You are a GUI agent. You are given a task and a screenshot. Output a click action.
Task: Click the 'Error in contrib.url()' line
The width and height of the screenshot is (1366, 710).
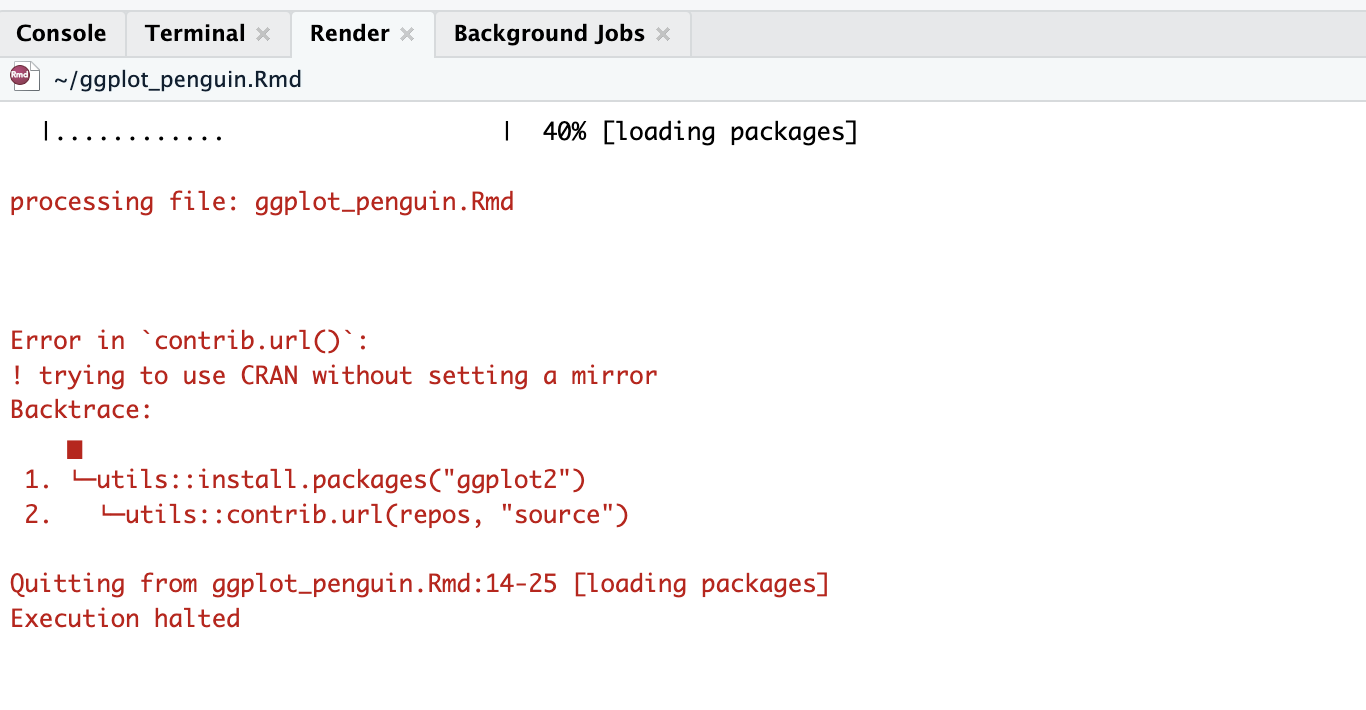tap(190, 341)
